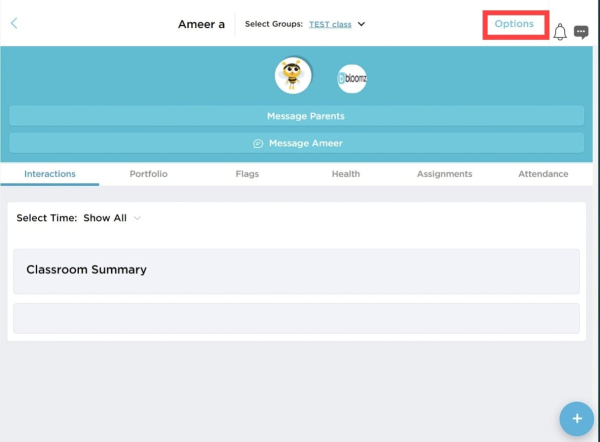Screen dimensions: 600x442
Task: Switch to the Portfolio tab
Action: 148,174
